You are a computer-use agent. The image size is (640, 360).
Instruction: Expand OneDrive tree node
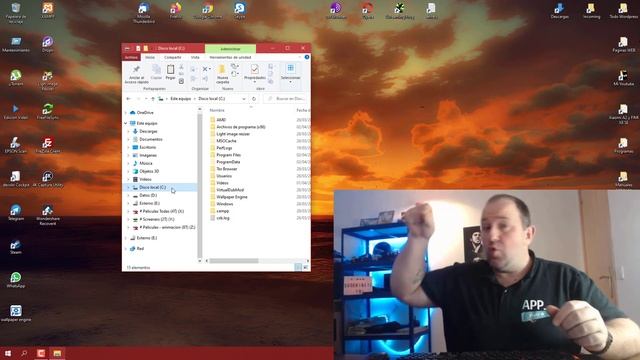(126, 112)
